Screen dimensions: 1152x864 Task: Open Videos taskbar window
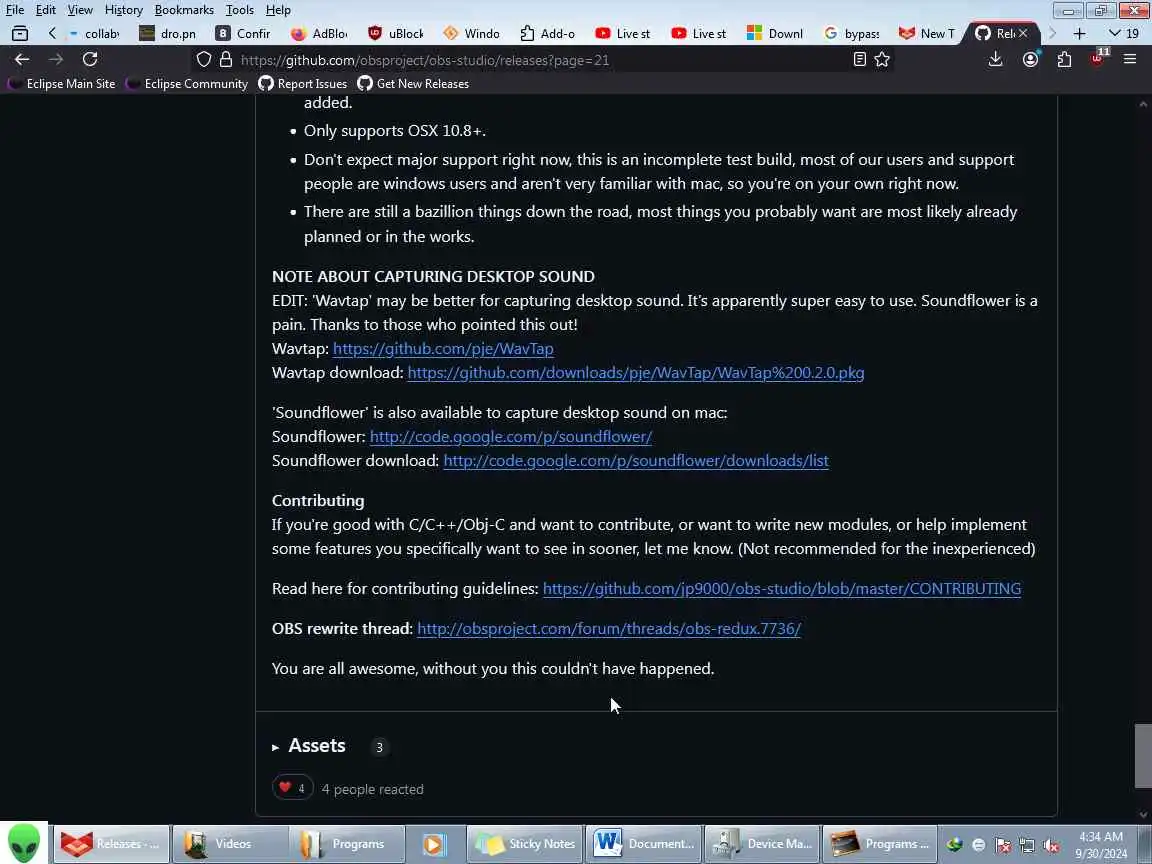[230, 844]
